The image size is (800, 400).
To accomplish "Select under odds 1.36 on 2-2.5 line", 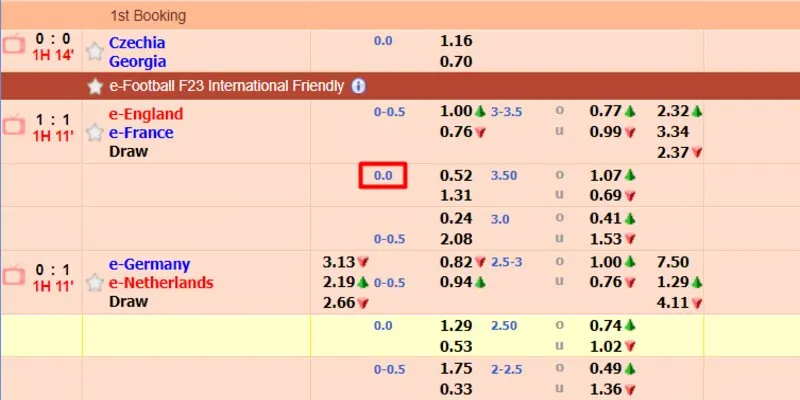I will [x=606, y=390].
